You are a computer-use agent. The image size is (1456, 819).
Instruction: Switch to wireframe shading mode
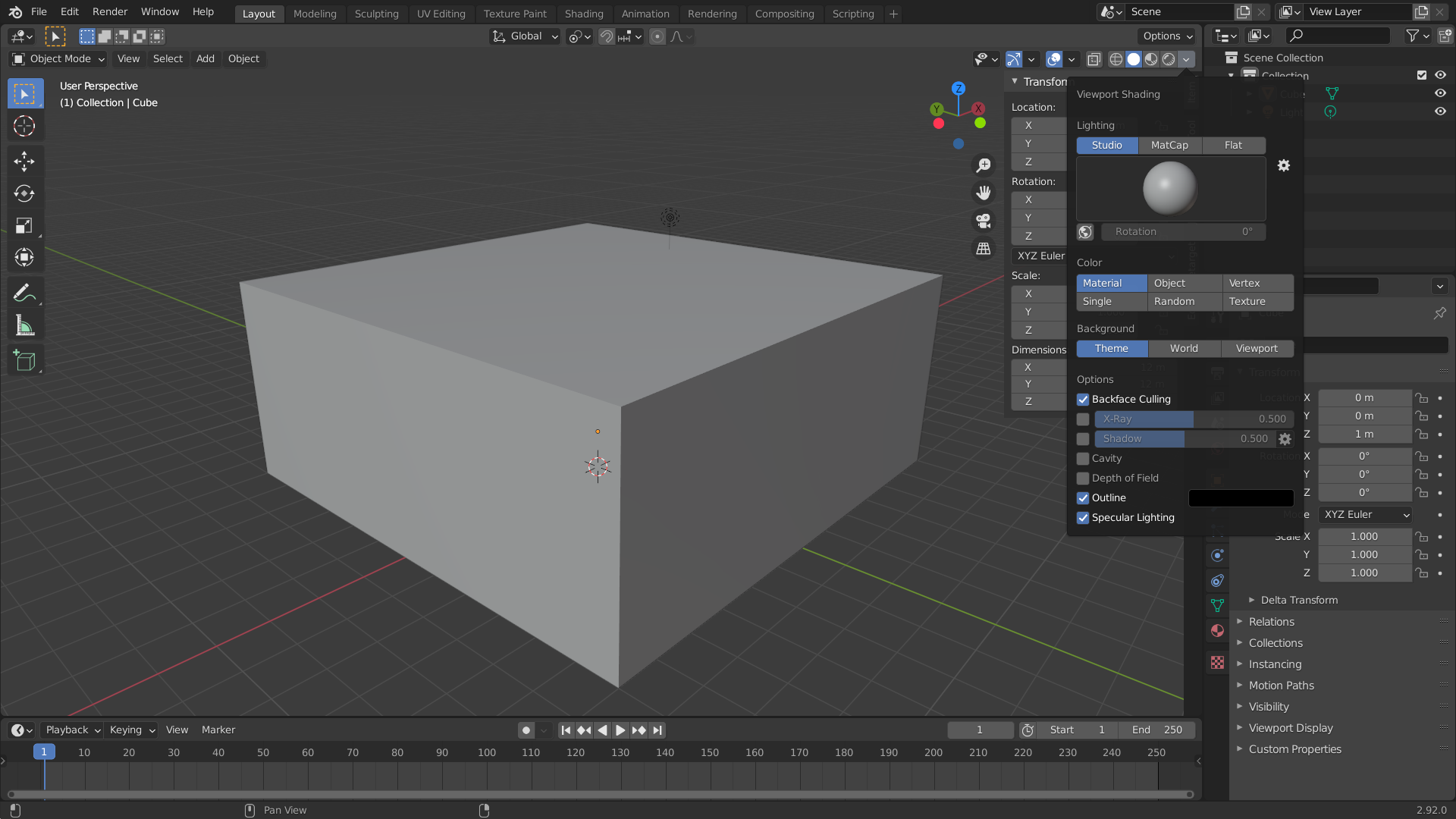coord(1116,59)
